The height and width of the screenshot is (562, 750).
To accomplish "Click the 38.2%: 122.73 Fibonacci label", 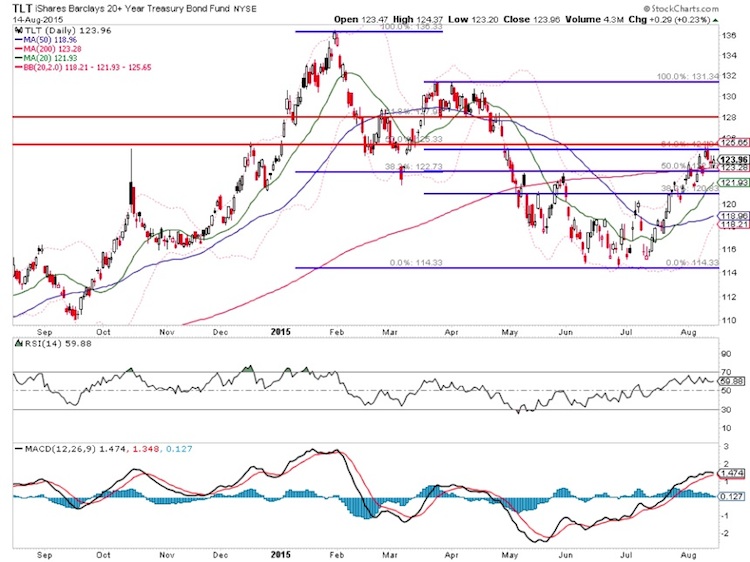I will [414, 166].
